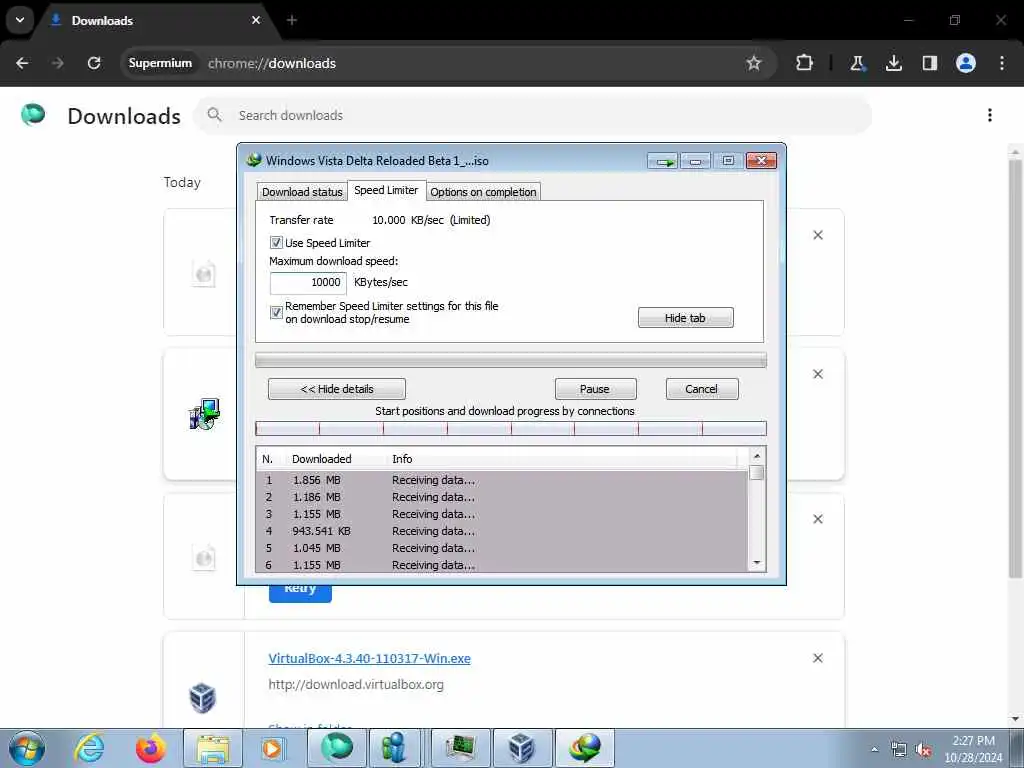
Task: Open the tab search dropdown arrow
Action: pos(20,20)
